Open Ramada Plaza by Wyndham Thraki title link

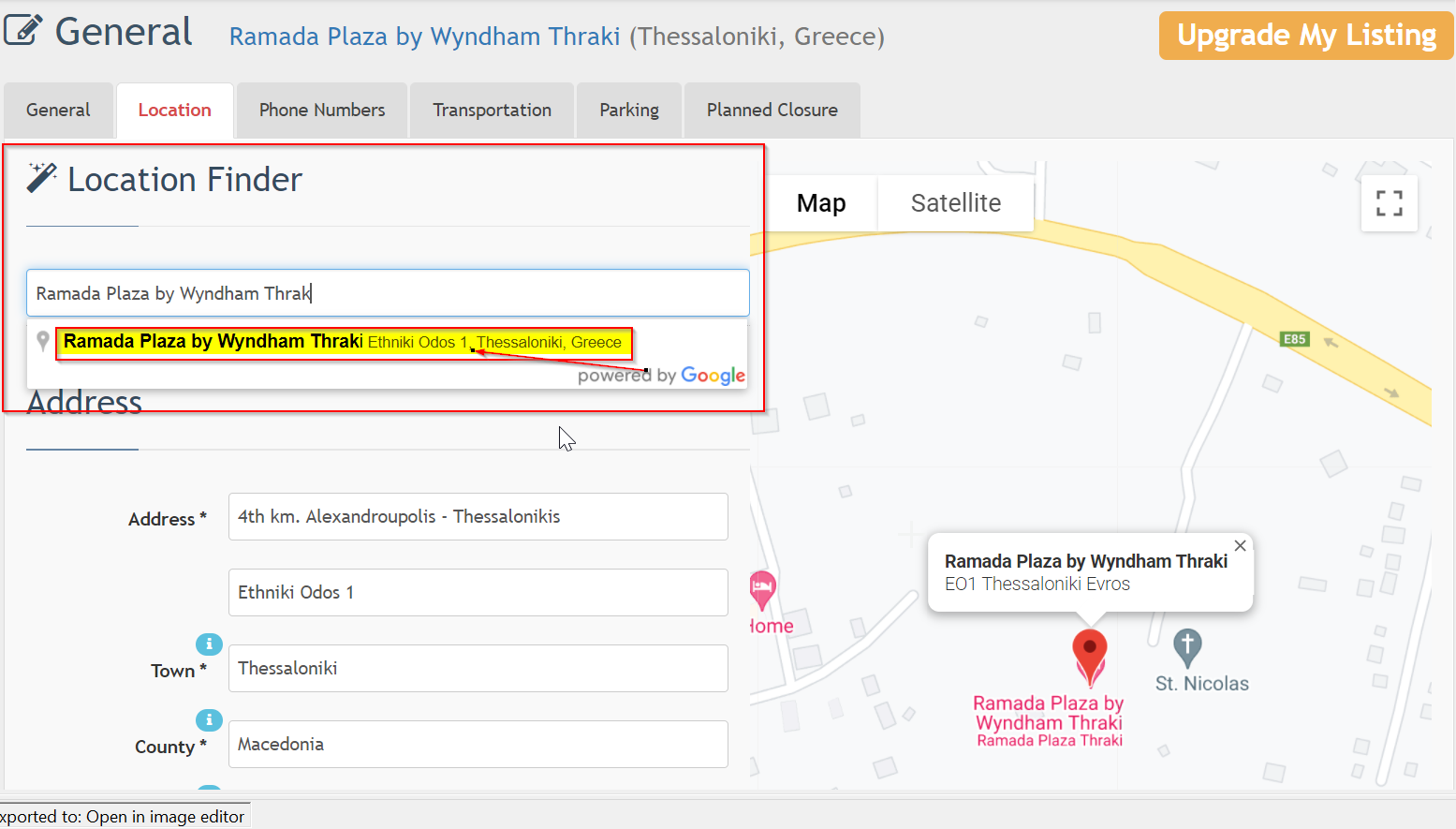point(425,37)
